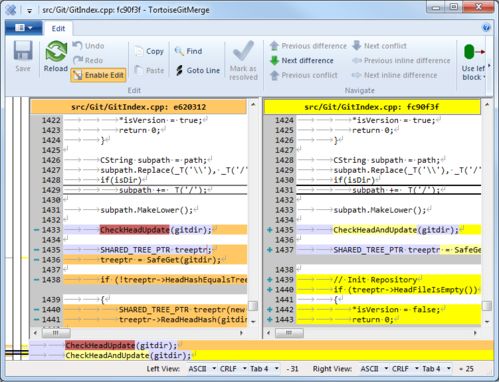This screenshot has width=499, height=382.
Task: Open quick access toolbar customize arrow
Action: tap(29, 11)
